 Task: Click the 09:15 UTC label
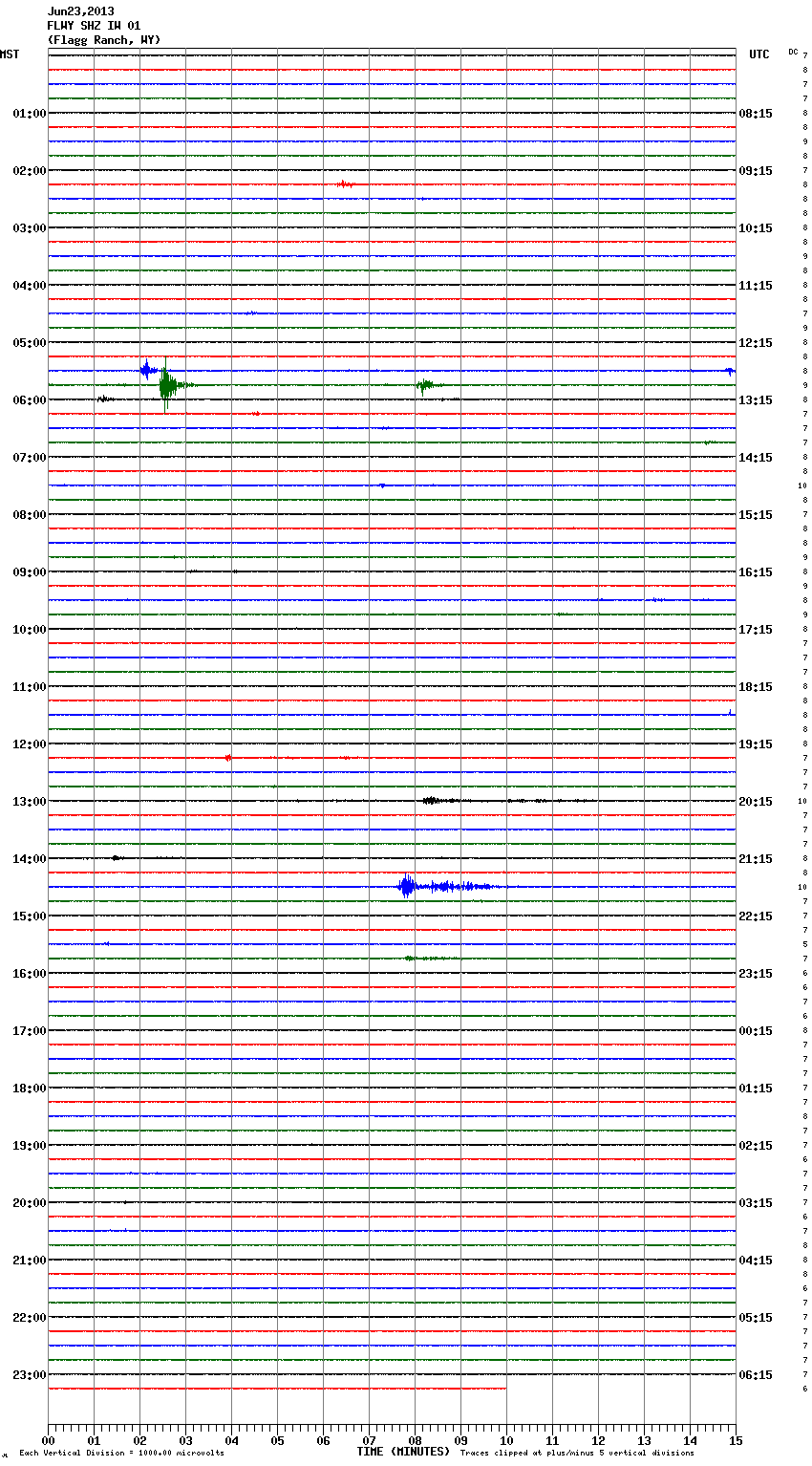click(756, 170)
